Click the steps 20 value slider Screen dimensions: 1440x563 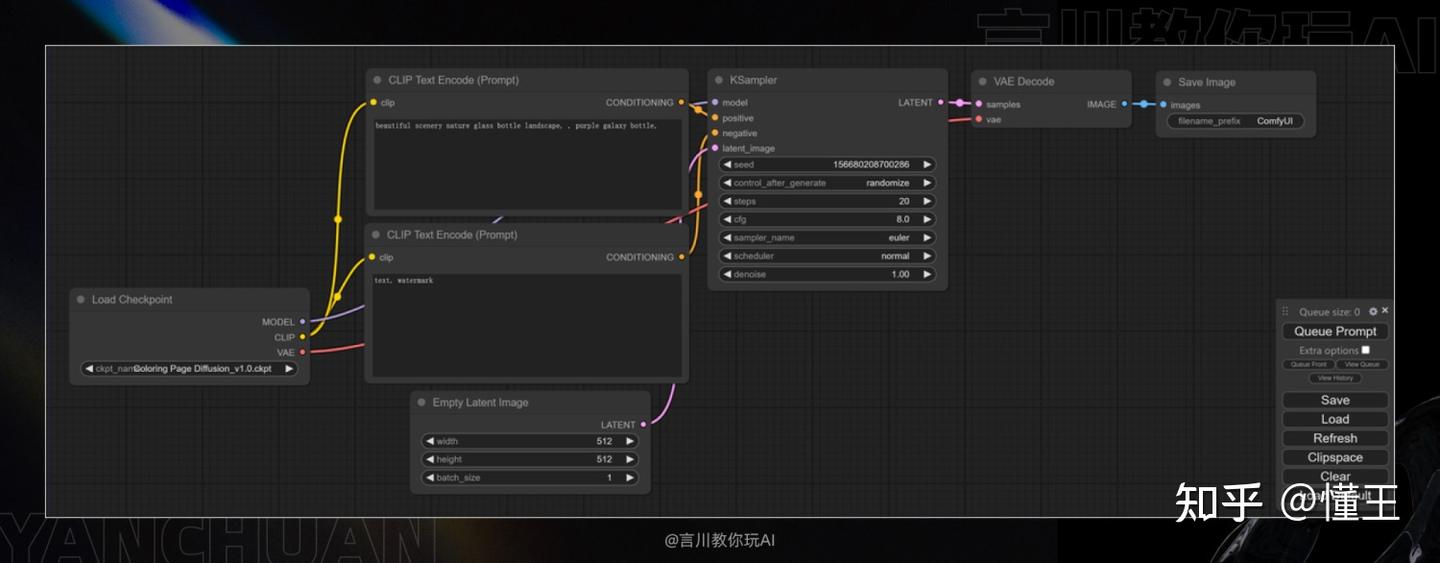point(828,201)
